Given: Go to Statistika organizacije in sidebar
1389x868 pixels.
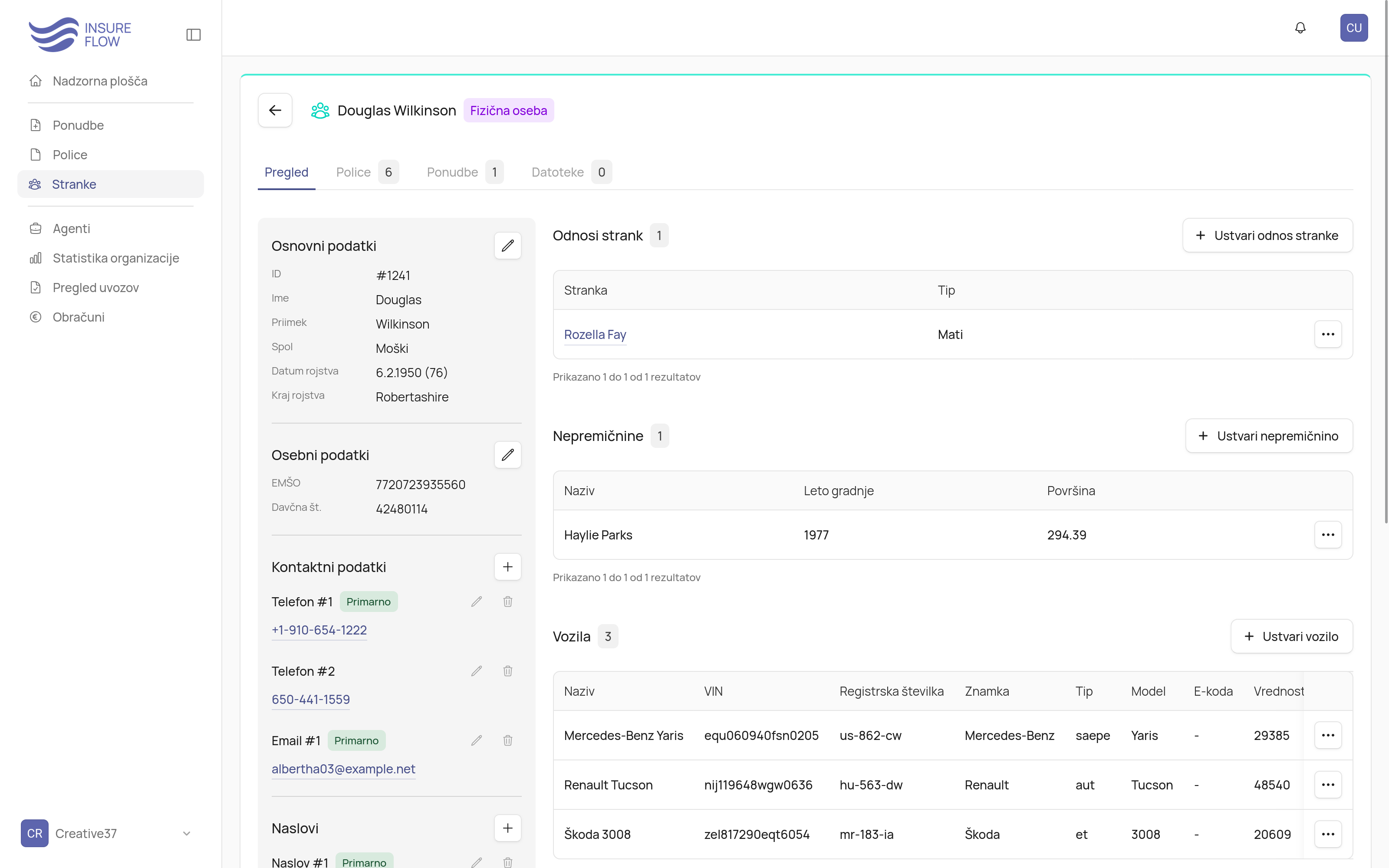Looking at the screenshot, I should [x=116, y=258].
